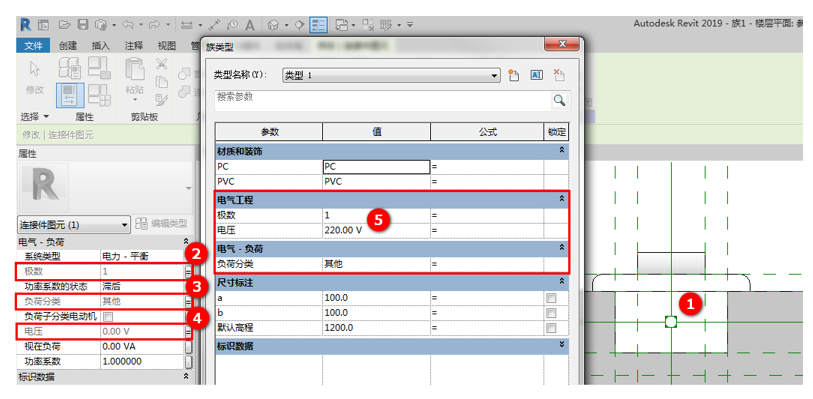This screenshot has width=813, height=399.
Task: Open the 选择 panel dropdown arrow
Action: (46, 116)
